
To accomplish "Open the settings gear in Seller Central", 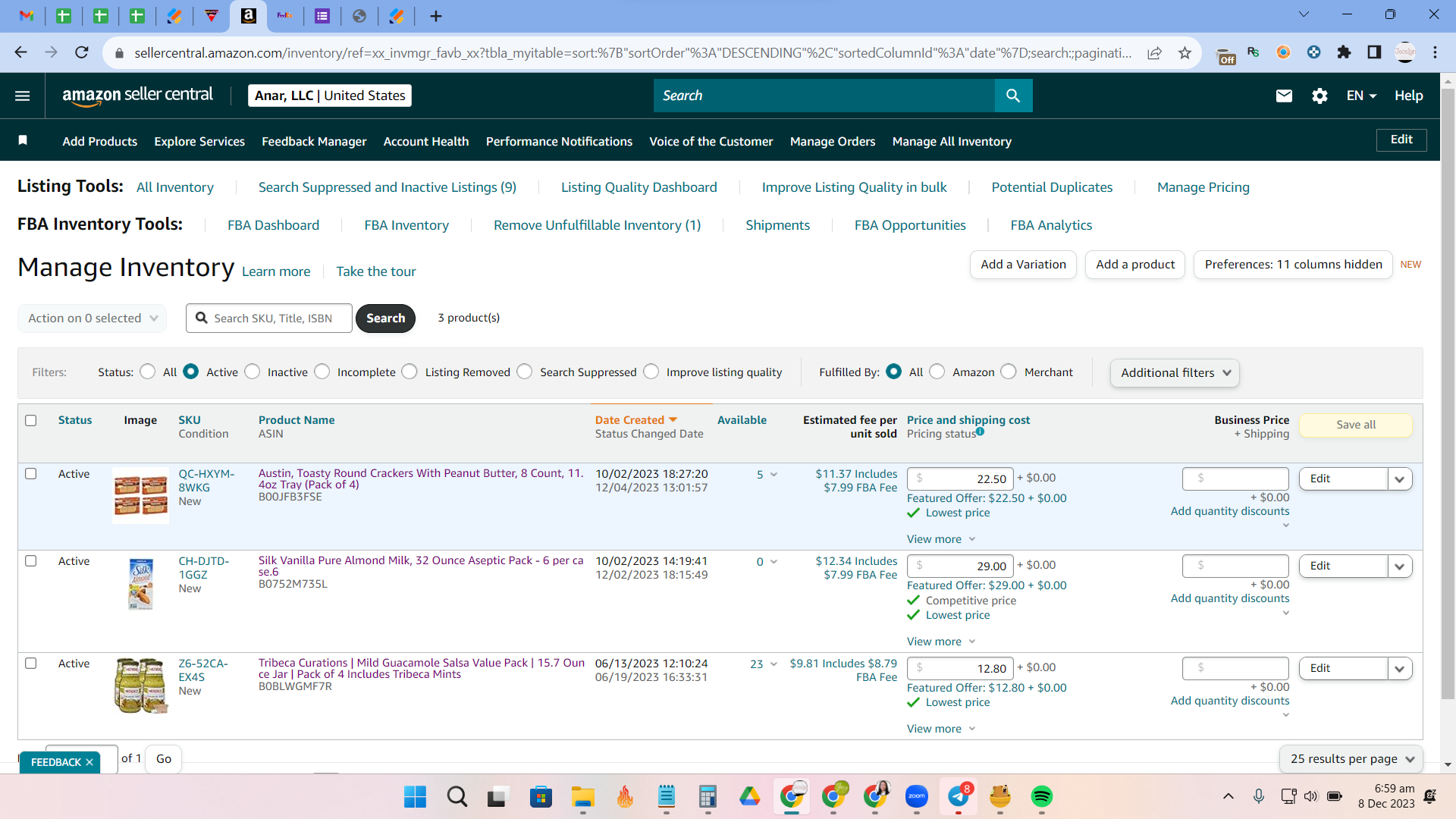I will (1319, 96).
